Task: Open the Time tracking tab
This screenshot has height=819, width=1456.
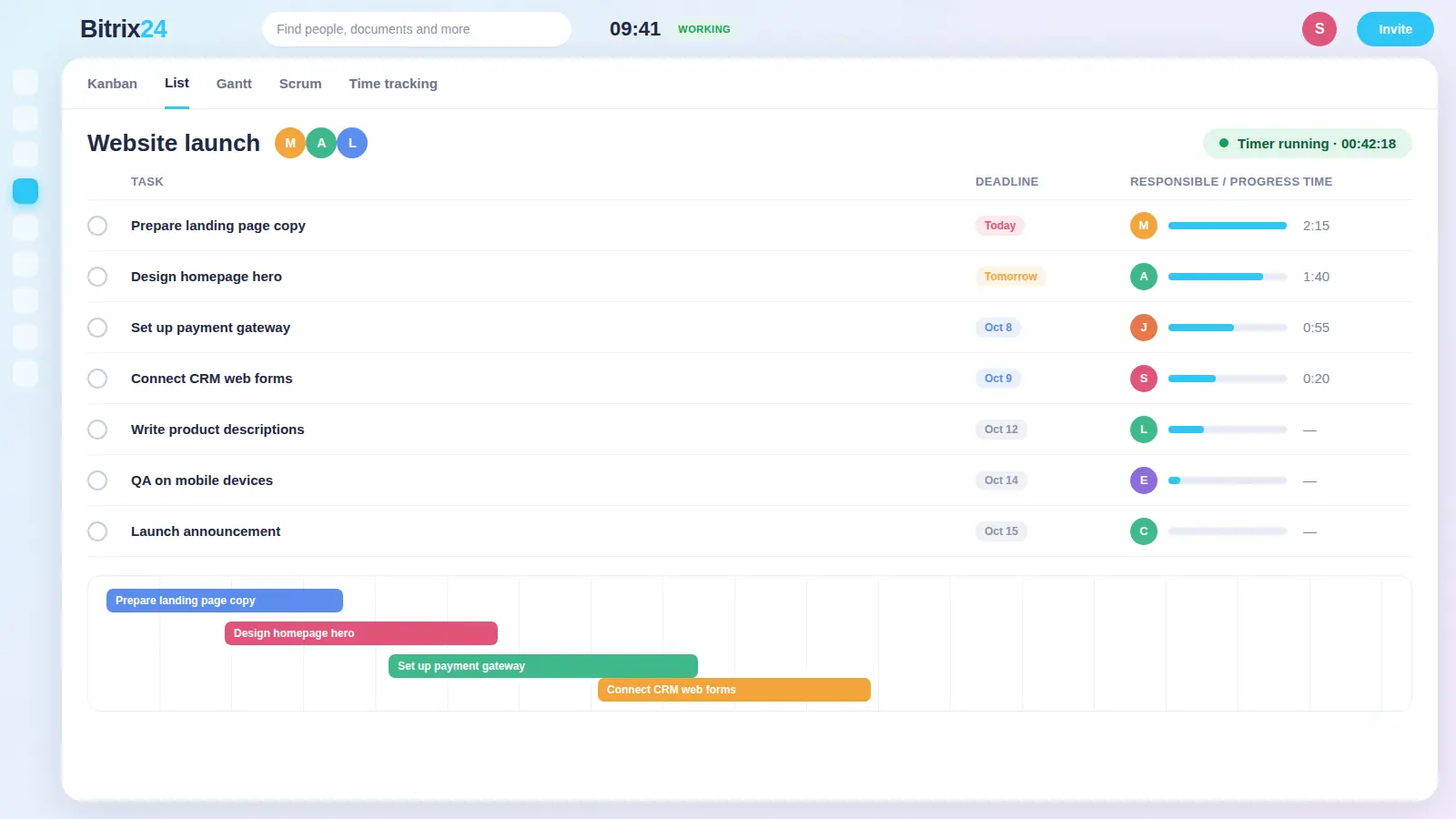Action: click(393, 84)
